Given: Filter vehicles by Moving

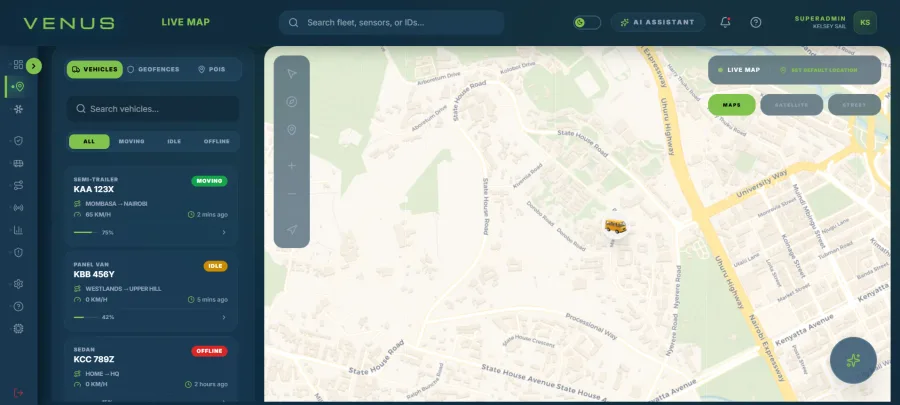Looking at the screenshot, I should 131,141.
